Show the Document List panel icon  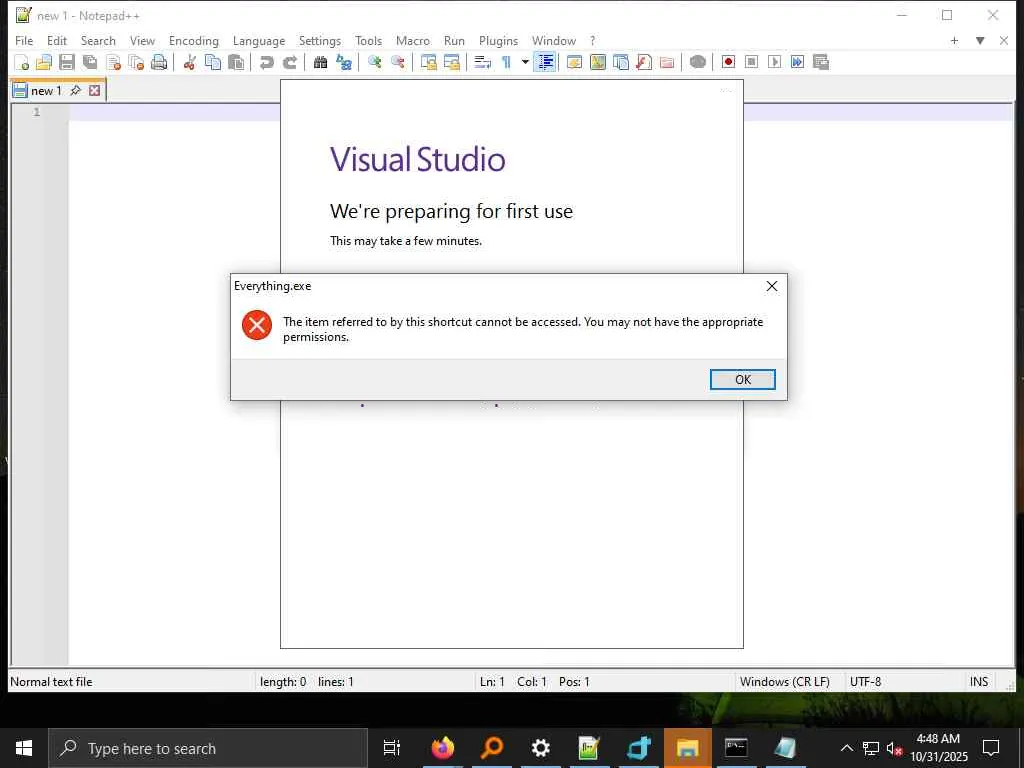[x=621, y=62]
